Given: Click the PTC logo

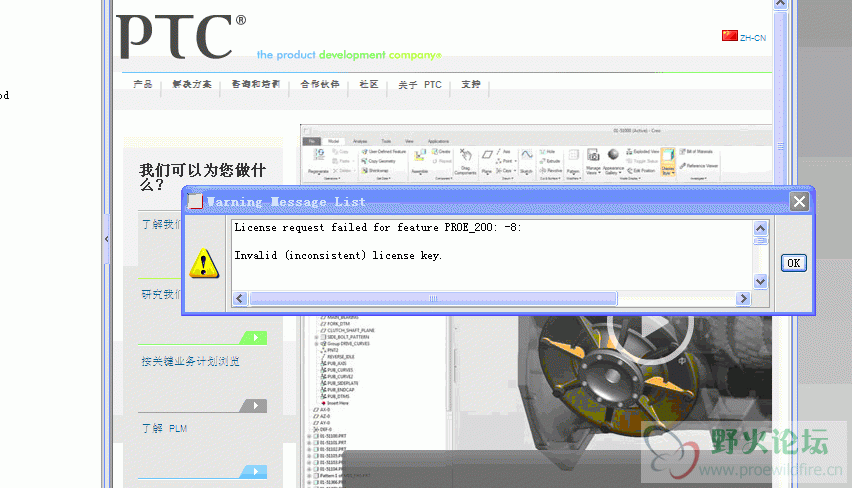Looking at the screenshot, I should tap(181, 36).
